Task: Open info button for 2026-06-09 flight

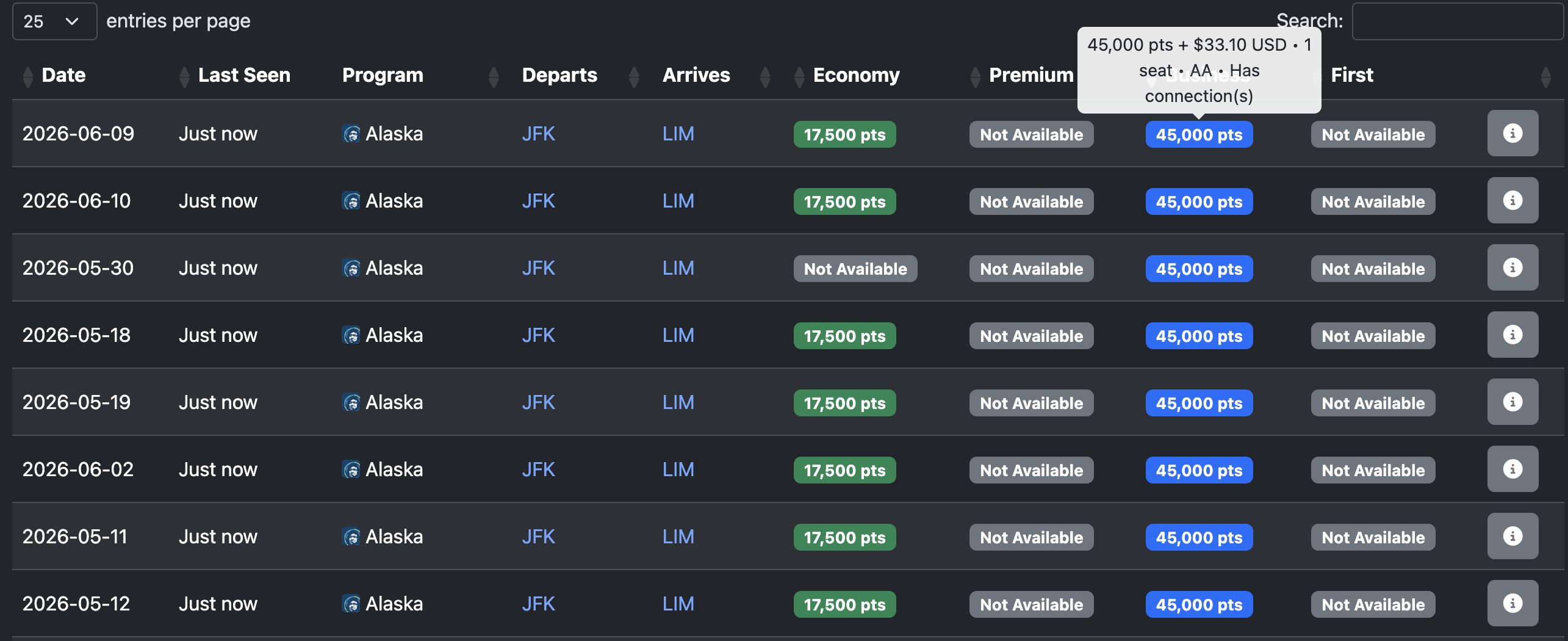Action: [1512, 133]
